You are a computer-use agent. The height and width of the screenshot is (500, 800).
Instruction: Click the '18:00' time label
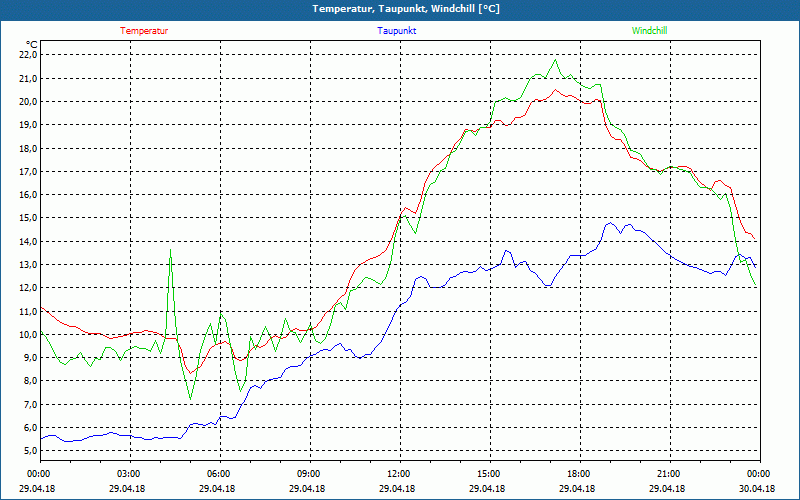click(577, 474)
